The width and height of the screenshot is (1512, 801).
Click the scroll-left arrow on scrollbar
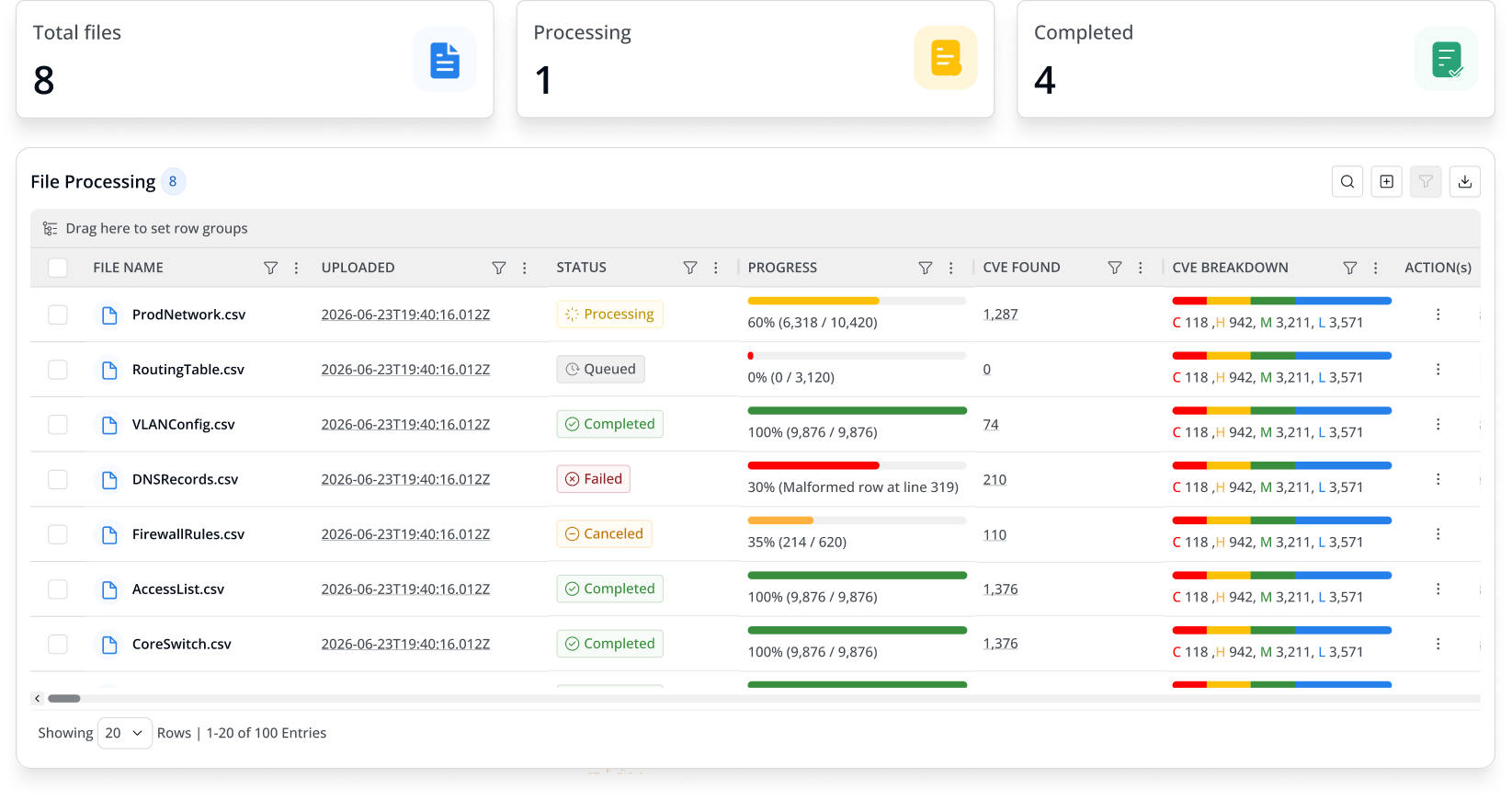(x=37, y=699)
